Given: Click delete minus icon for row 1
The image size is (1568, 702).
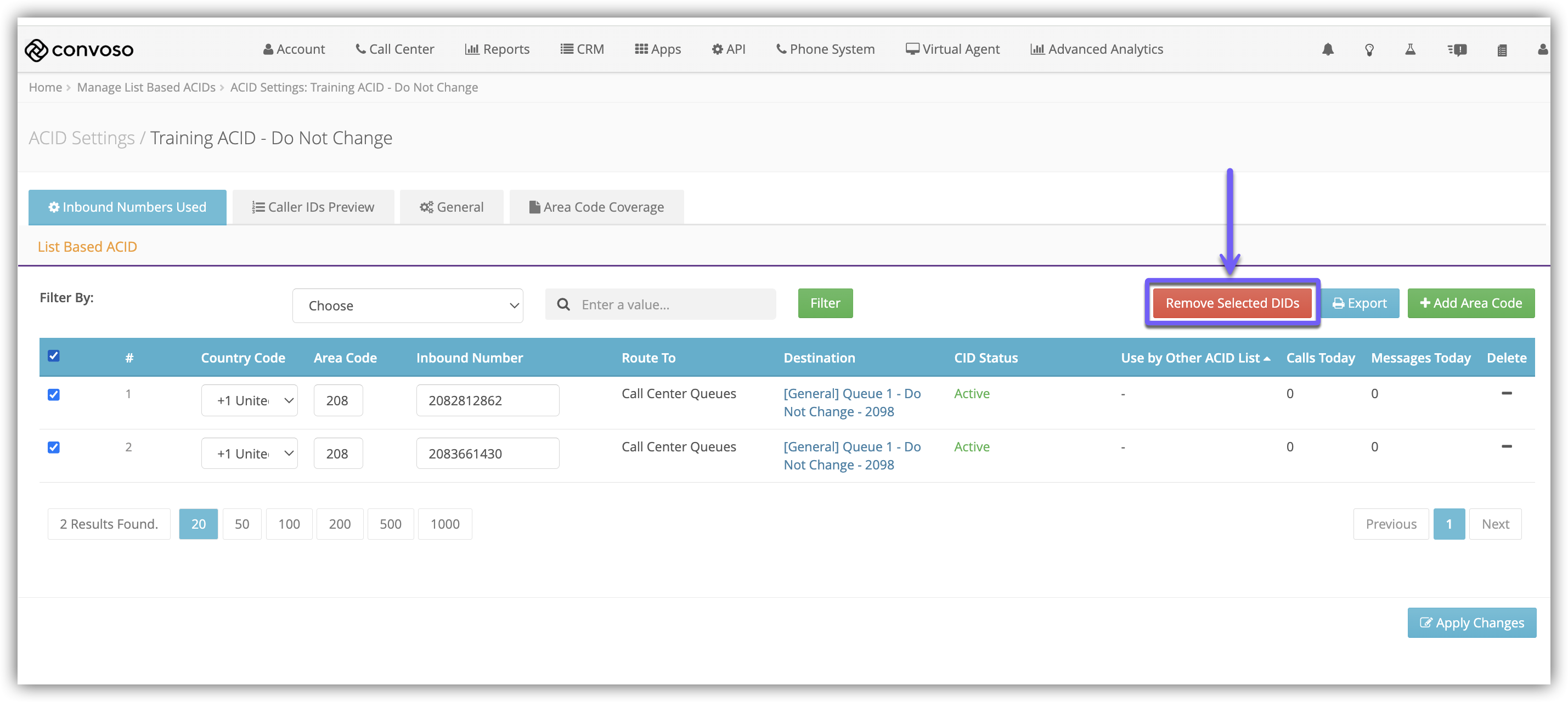Looking at the screenshot, I should pos(1506,394).
